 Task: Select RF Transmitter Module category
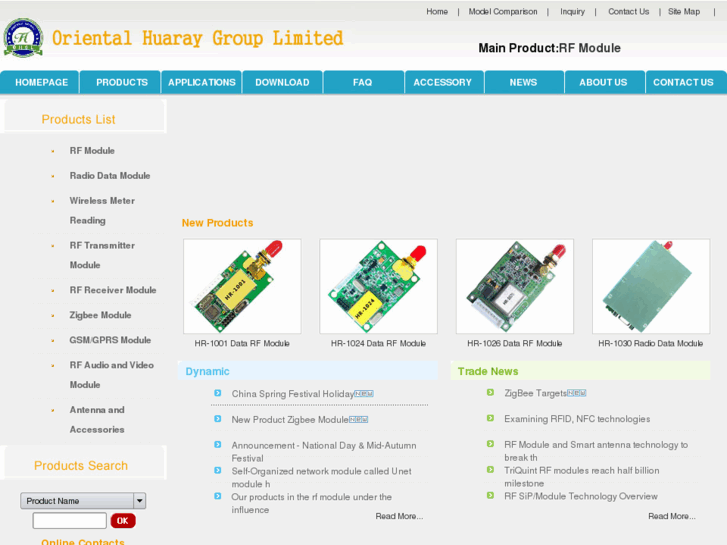pos(102,255)
